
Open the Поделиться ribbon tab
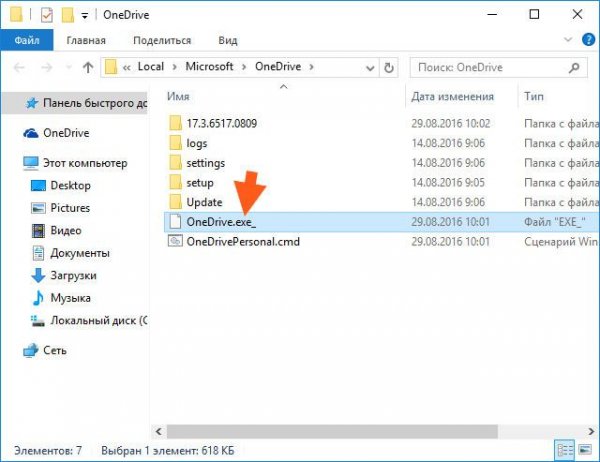pos(162,40)
